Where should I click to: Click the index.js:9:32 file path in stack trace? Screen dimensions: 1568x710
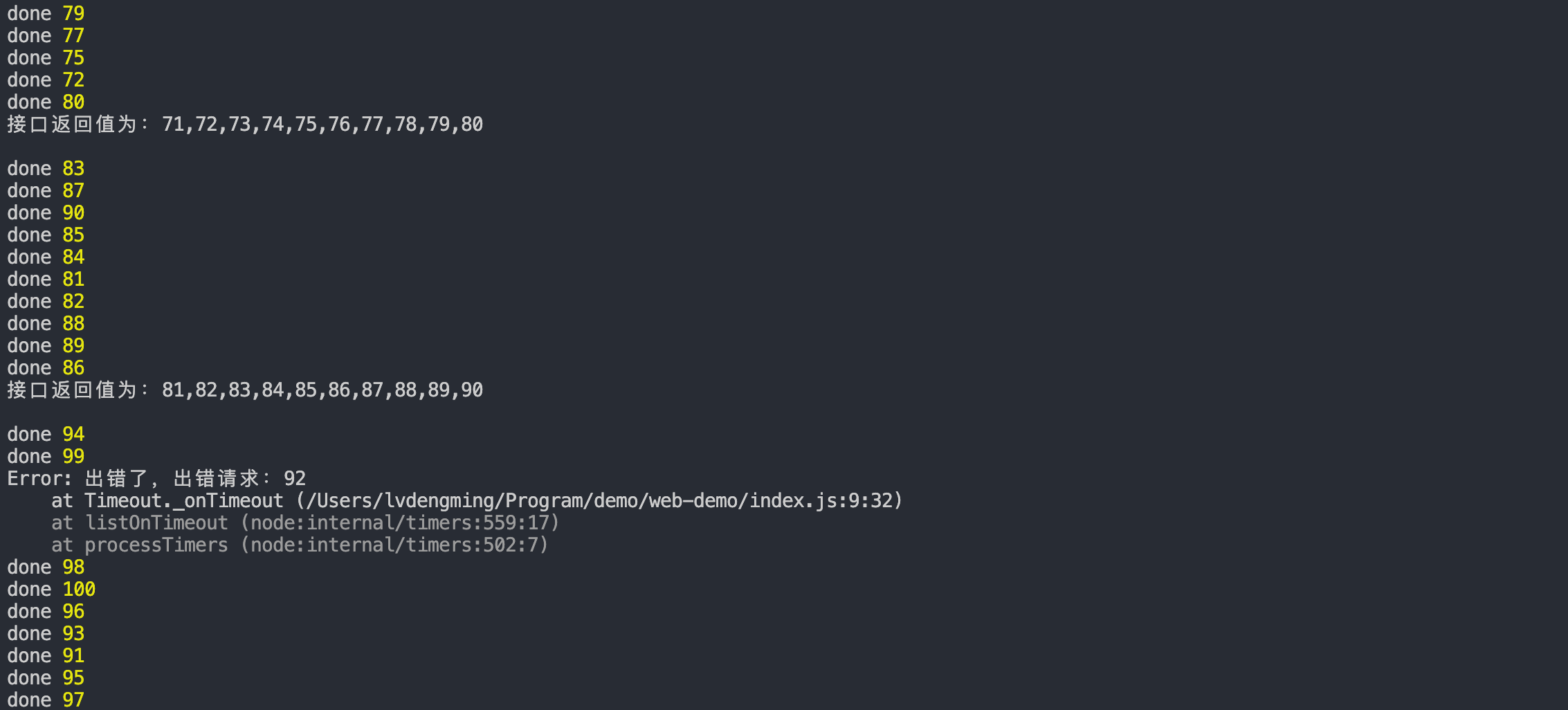(599, 500)
